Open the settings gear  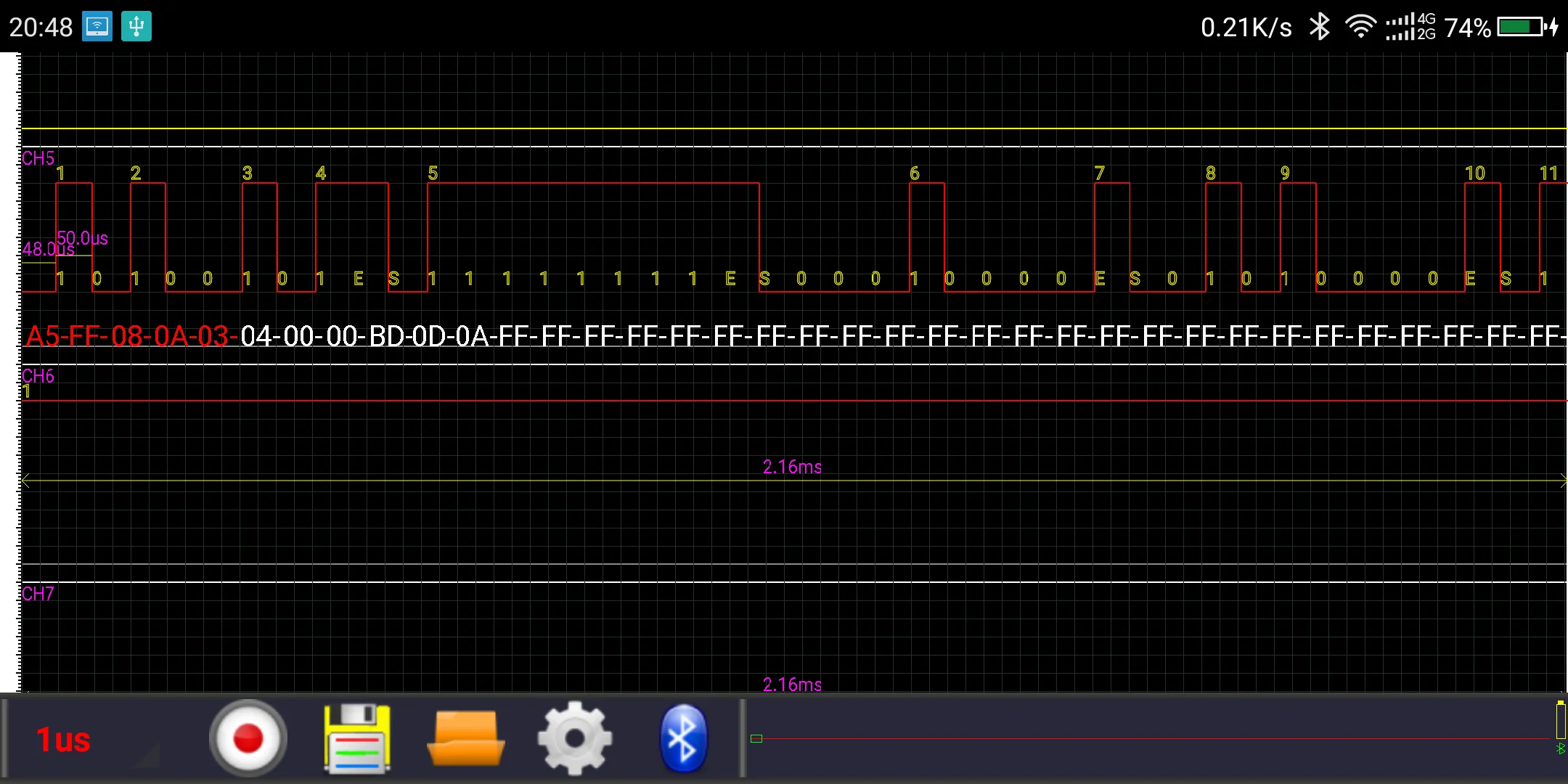coord(574,738)
